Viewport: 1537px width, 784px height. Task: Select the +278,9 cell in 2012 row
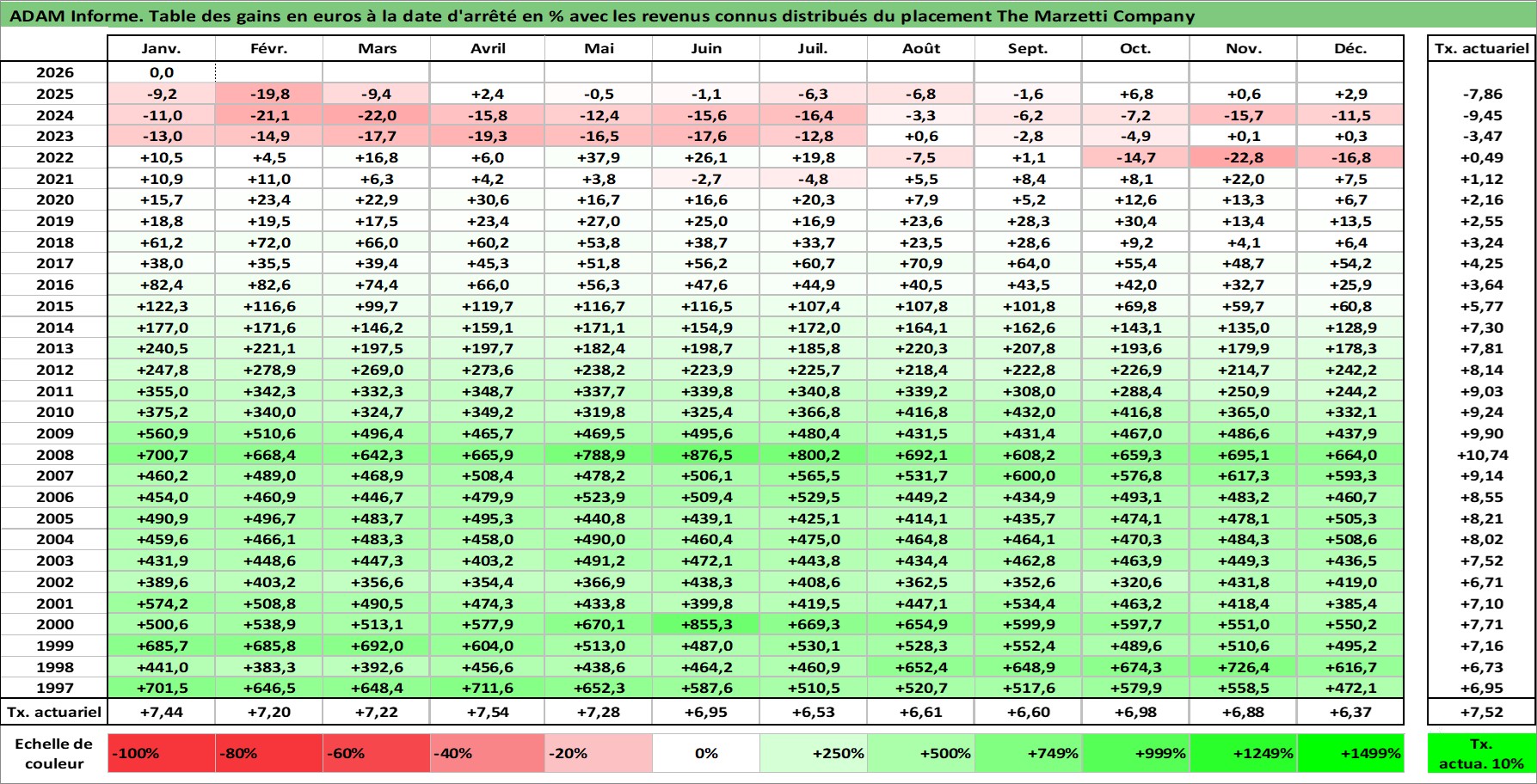tap(269, 370)
